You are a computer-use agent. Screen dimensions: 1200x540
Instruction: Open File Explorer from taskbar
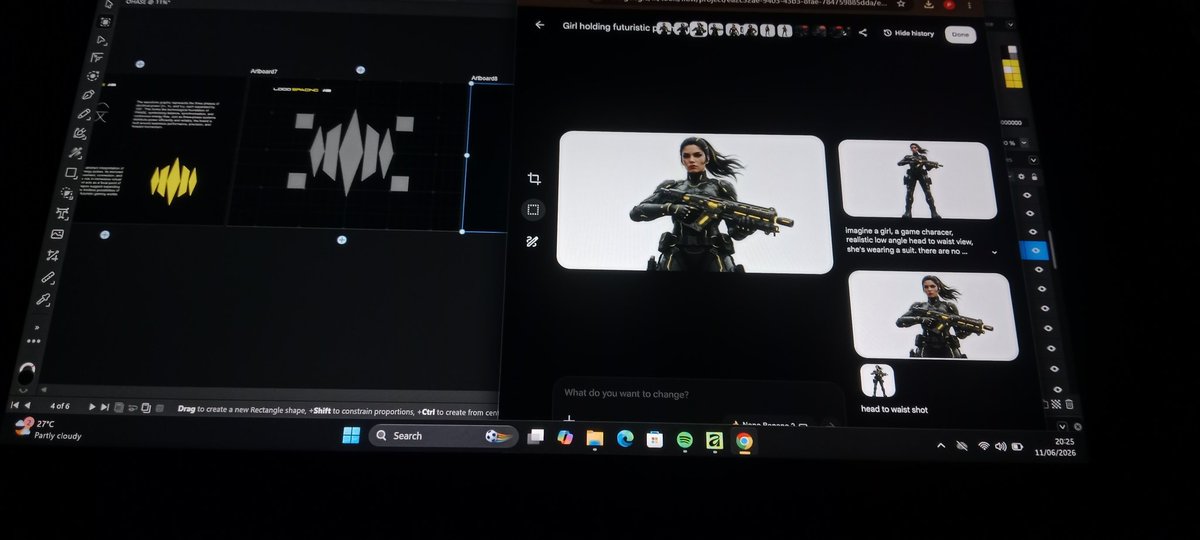click(595, 438)
